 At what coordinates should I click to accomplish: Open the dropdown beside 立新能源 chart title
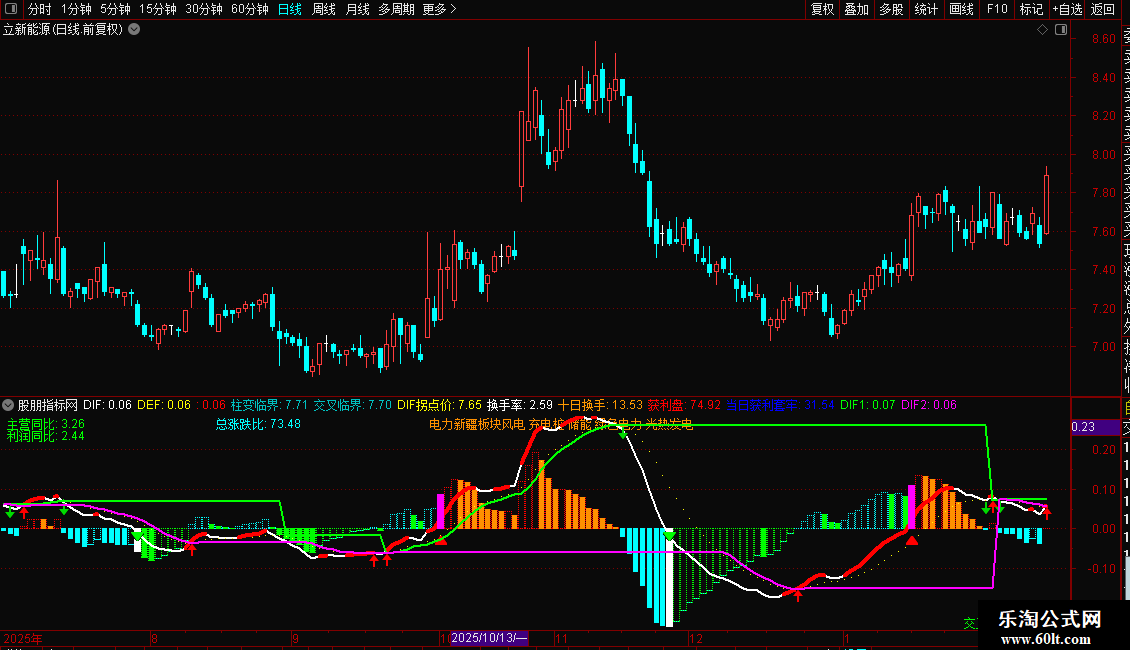tap(134, 30)
